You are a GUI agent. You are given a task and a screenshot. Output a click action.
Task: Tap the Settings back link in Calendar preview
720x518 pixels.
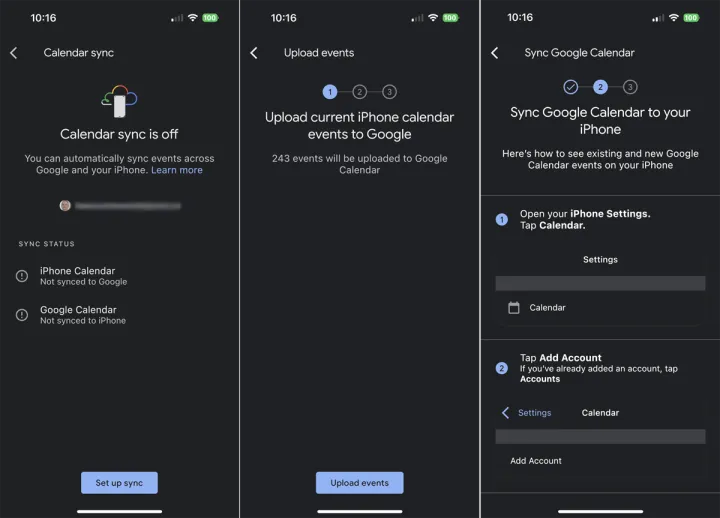[527, 413]
